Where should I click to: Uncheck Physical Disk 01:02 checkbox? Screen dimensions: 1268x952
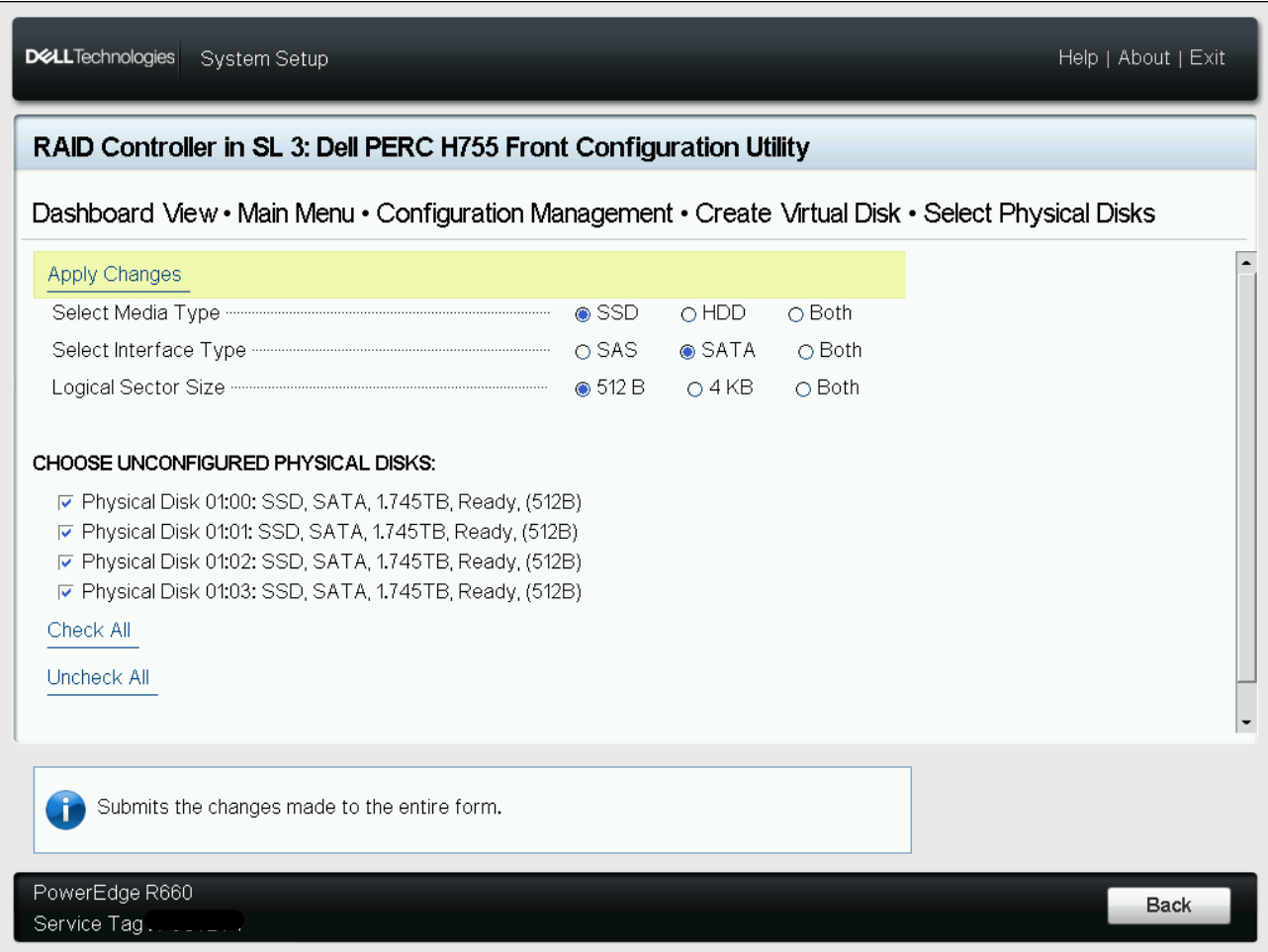65,562
